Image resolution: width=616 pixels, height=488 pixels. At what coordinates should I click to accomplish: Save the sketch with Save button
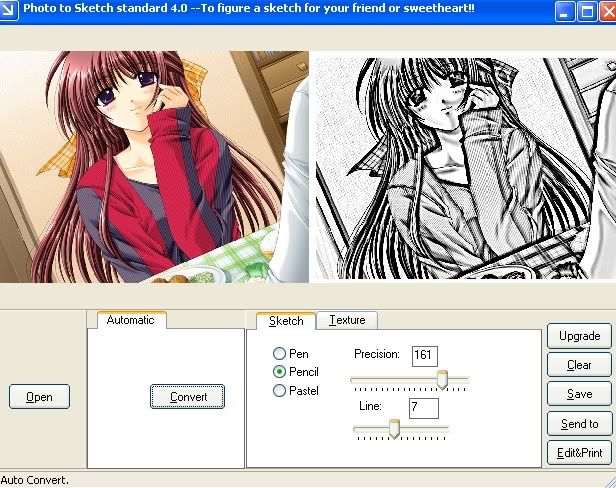coord(579,394)
